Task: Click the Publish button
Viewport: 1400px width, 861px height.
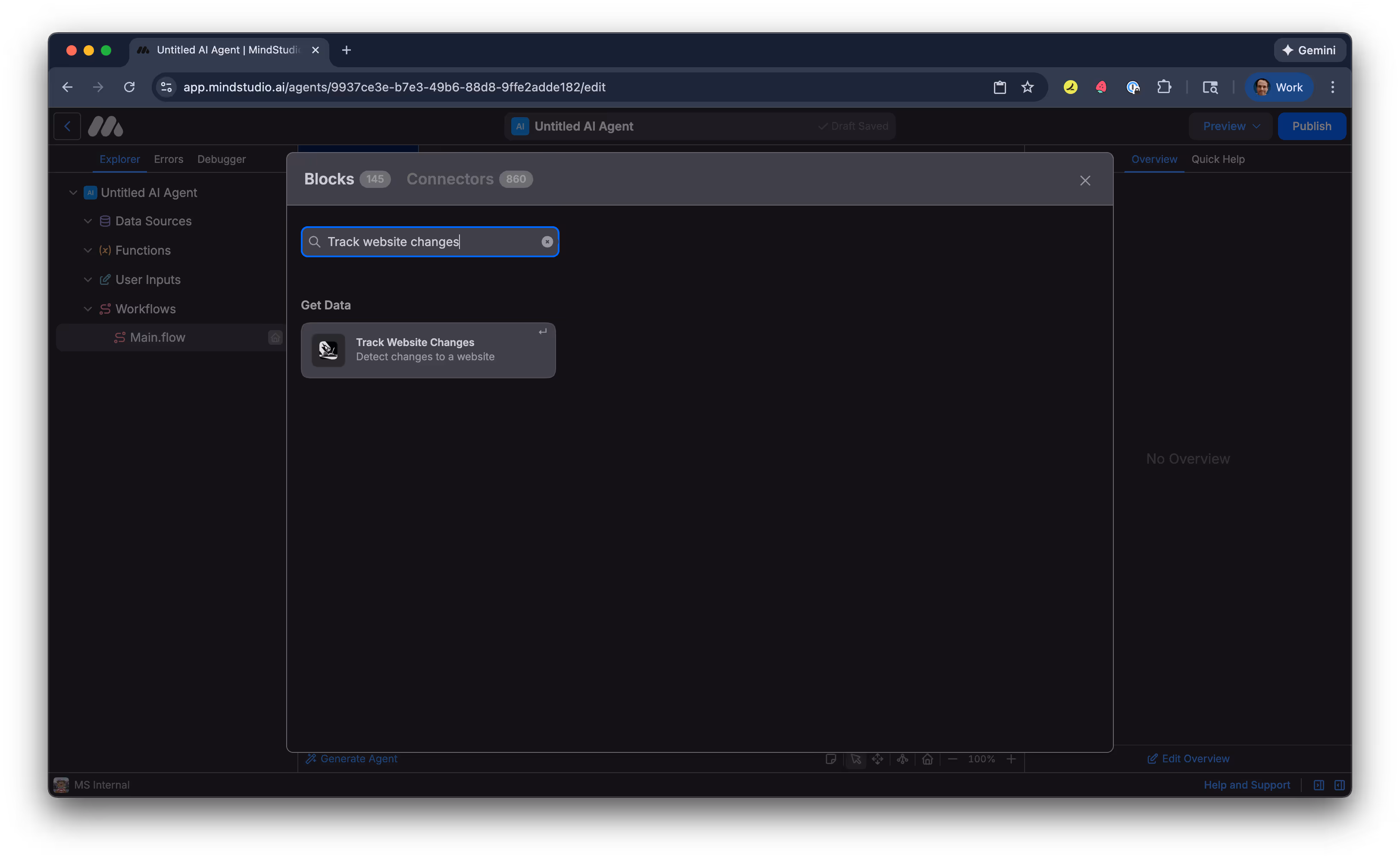Action: [x=1312, y=126]
